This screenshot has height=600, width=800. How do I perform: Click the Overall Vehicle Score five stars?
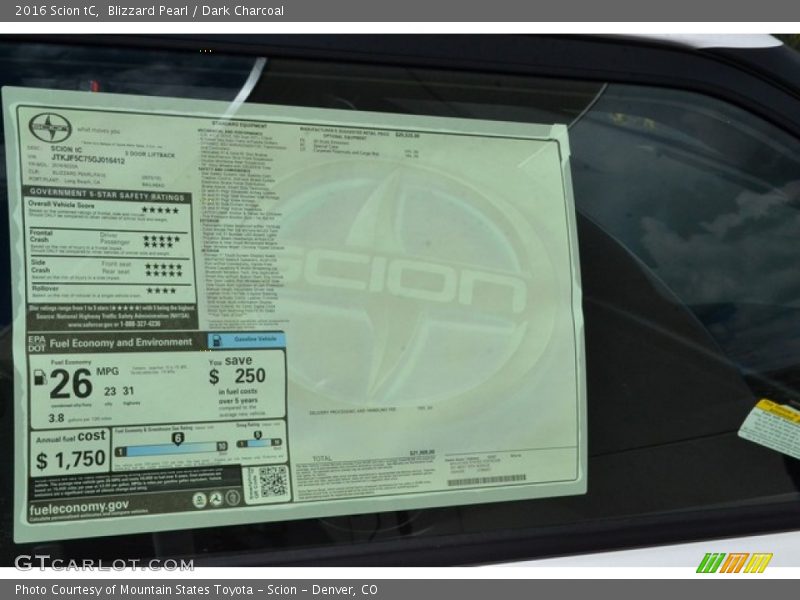(160, 210)
